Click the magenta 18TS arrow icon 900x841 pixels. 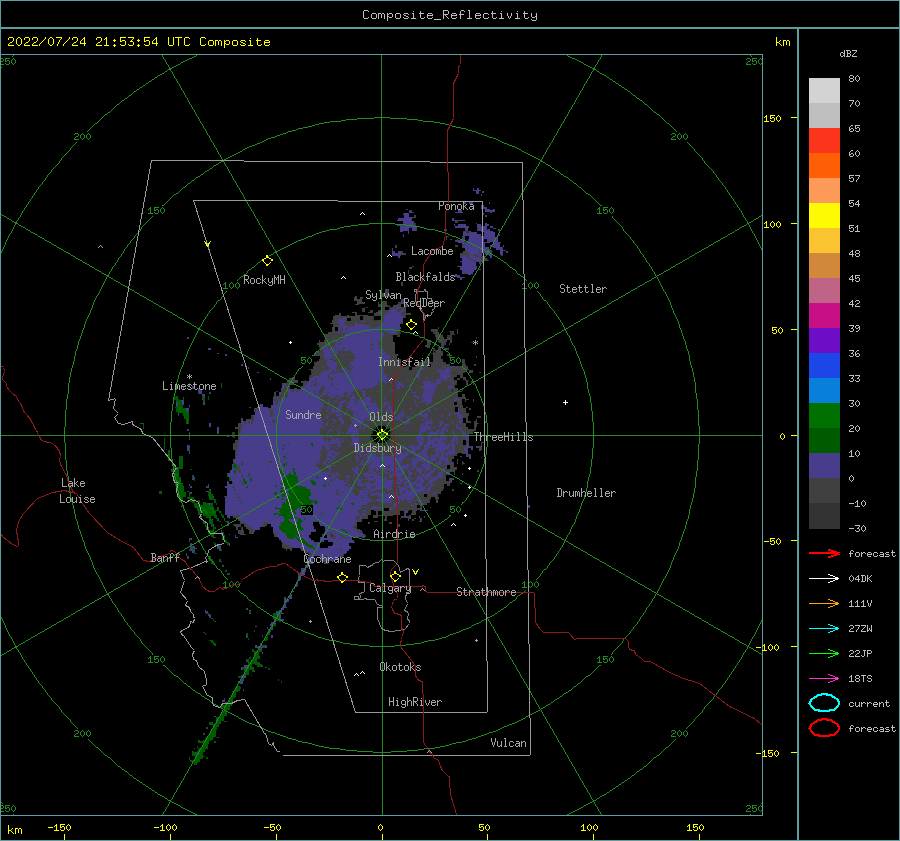(824, 679)
